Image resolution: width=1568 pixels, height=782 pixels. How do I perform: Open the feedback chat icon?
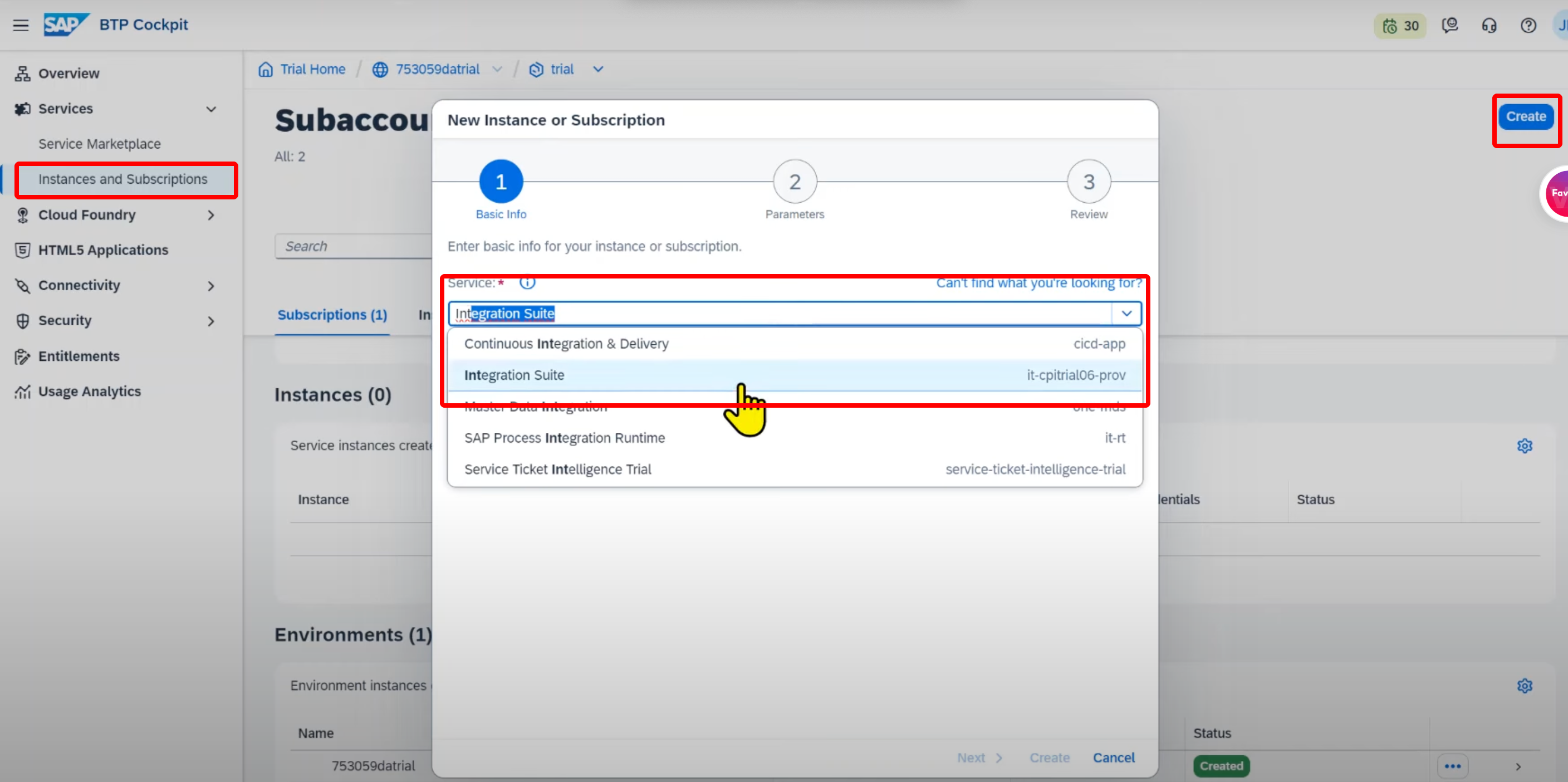point(1450,26)
